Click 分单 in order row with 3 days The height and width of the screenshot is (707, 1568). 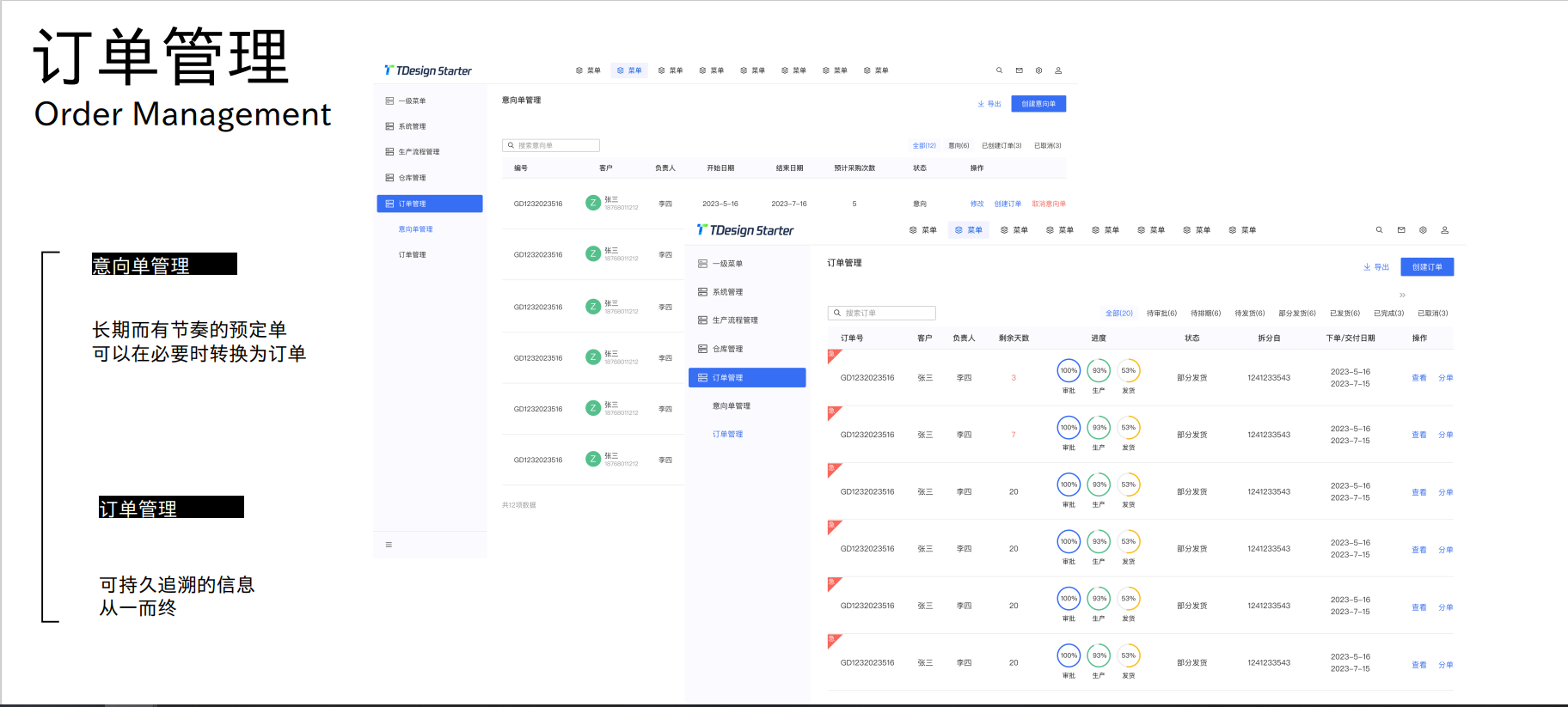point(1446,378)
